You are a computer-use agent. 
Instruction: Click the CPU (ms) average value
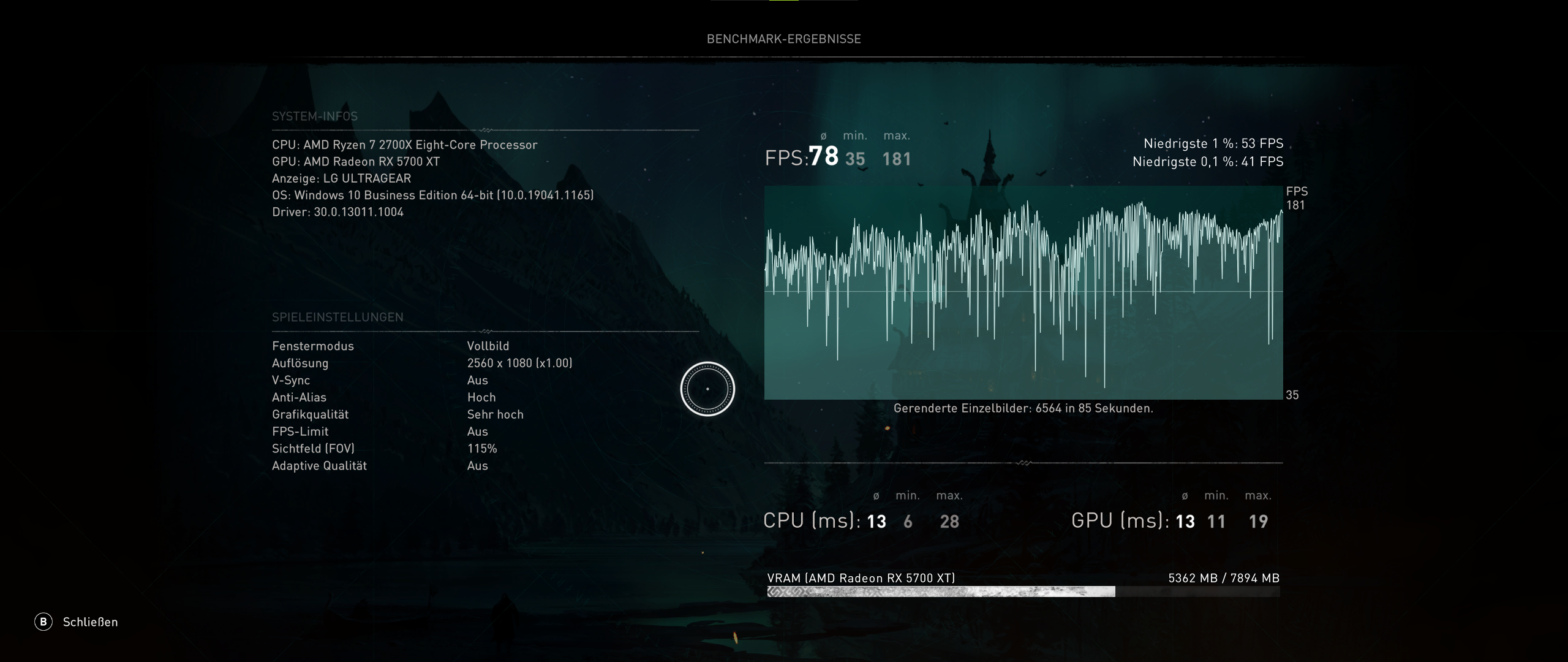(876, 522)
